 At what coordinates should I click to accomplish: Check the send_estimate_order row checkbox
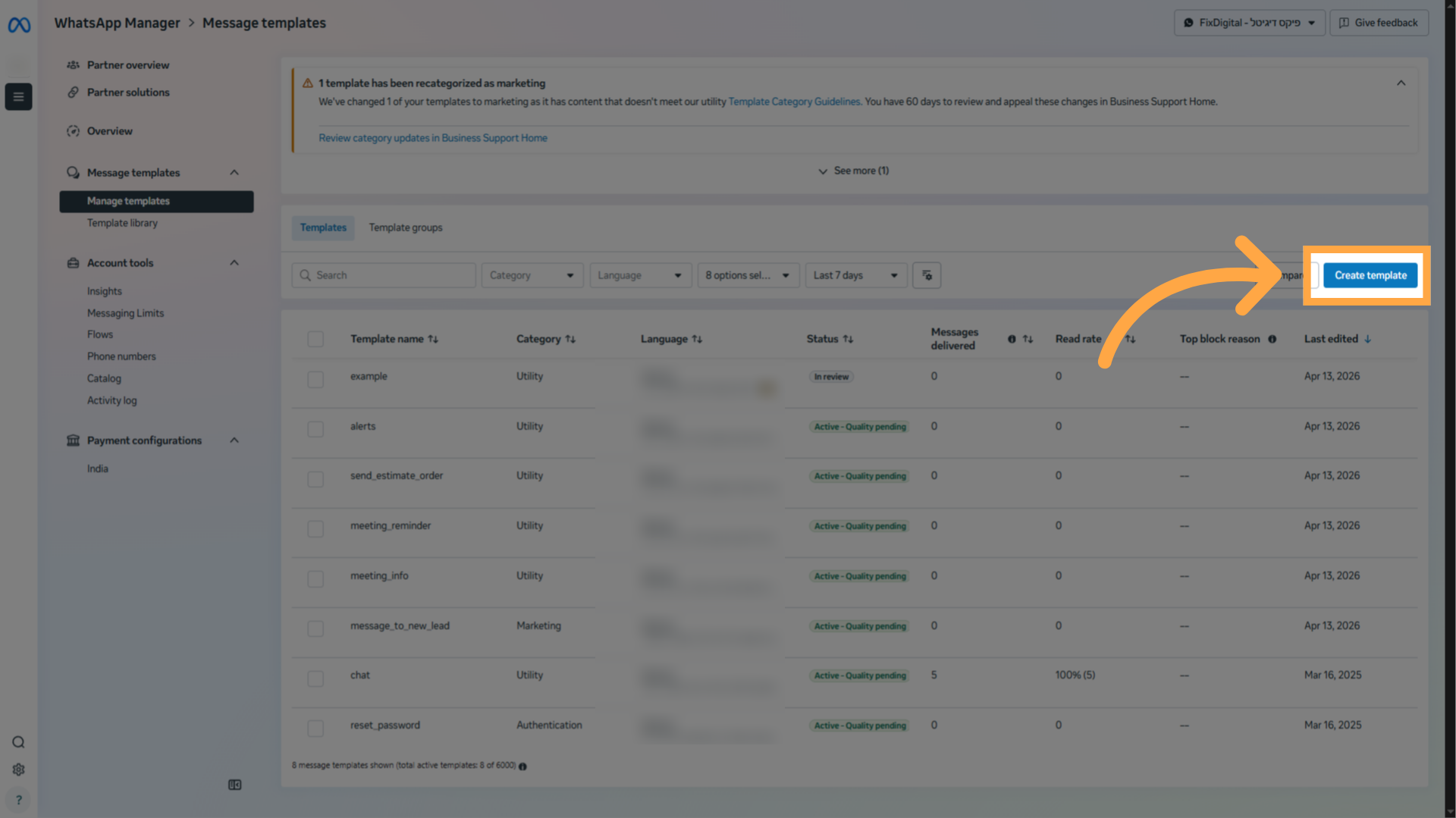pos(315,479)
